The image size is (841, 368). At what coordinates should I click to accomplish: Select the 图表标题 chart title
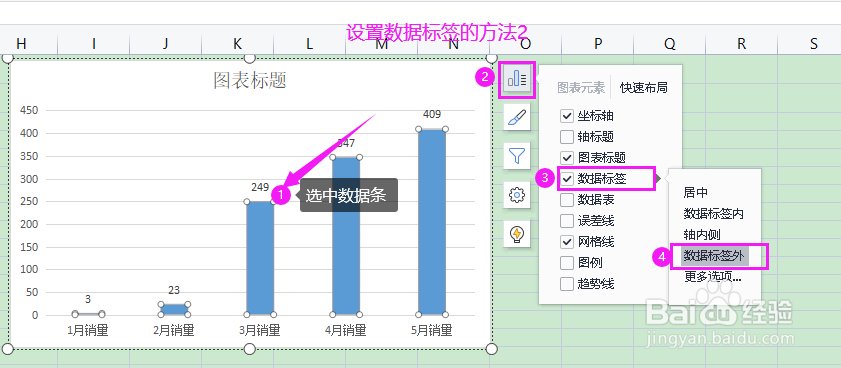249,80
